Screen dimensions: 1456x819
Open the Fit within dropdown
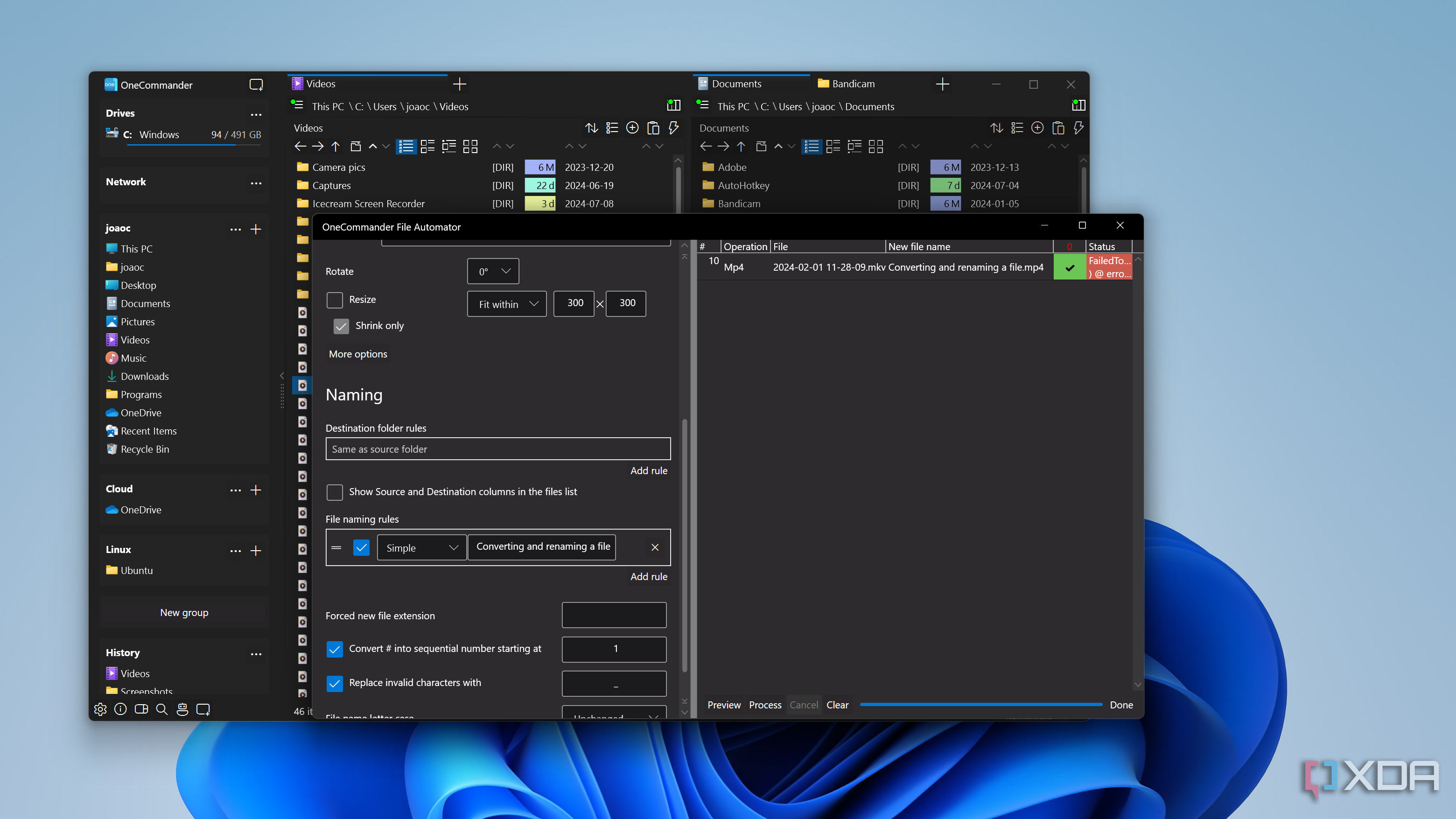(x=507, y=304)
